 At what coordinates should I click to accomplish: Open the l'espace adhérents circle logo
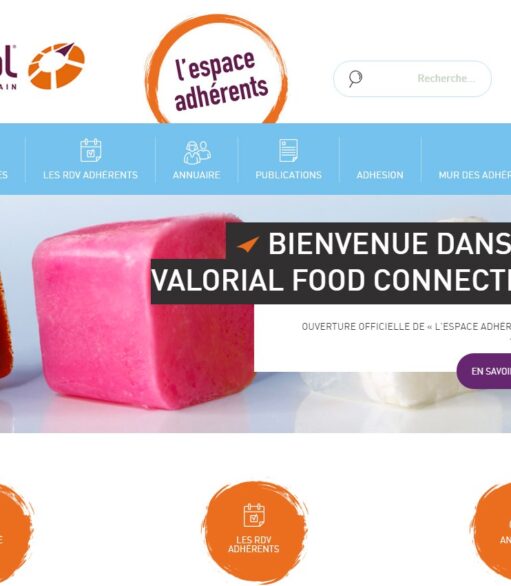(x=216, y=71)
